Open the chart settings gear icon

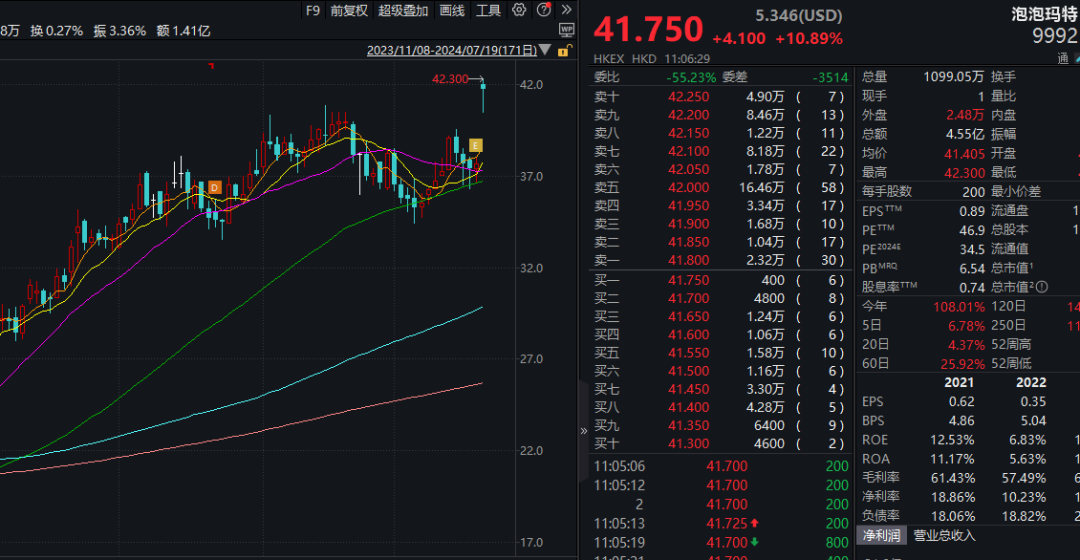(518, 11)
